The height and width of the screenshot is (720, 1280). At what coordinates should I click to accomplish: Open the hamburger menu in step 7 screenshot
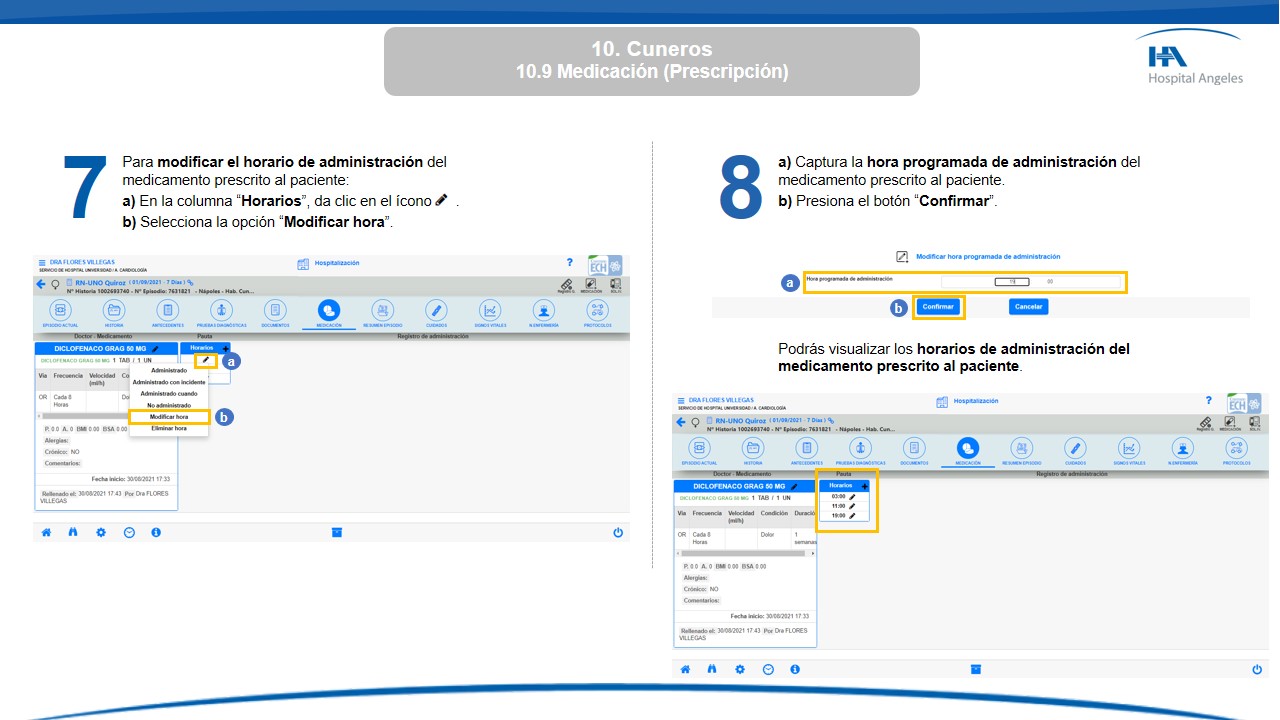(41, 262)
